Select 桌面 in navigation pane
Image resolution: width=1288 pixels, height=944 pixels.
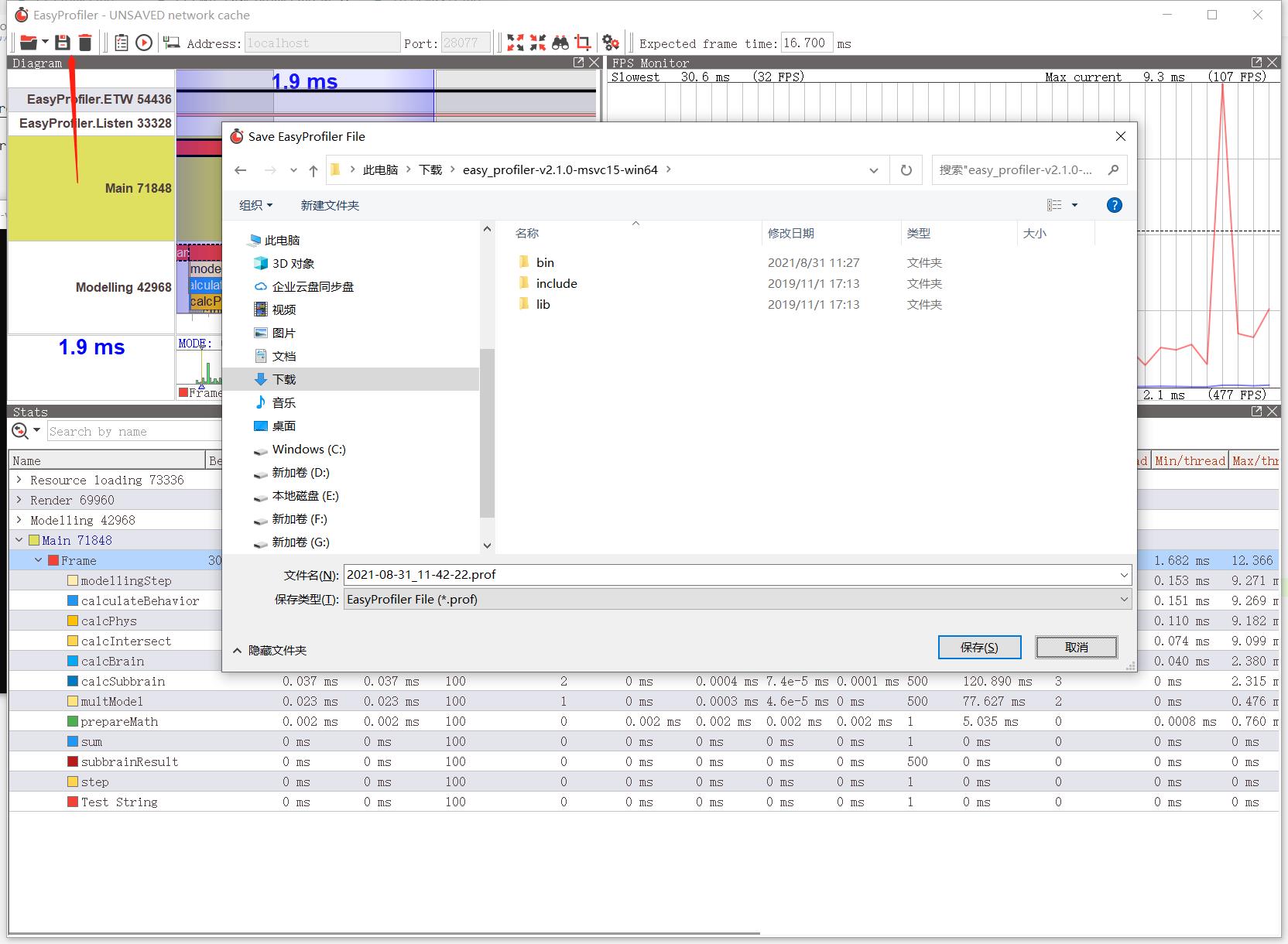click(283, 426)
